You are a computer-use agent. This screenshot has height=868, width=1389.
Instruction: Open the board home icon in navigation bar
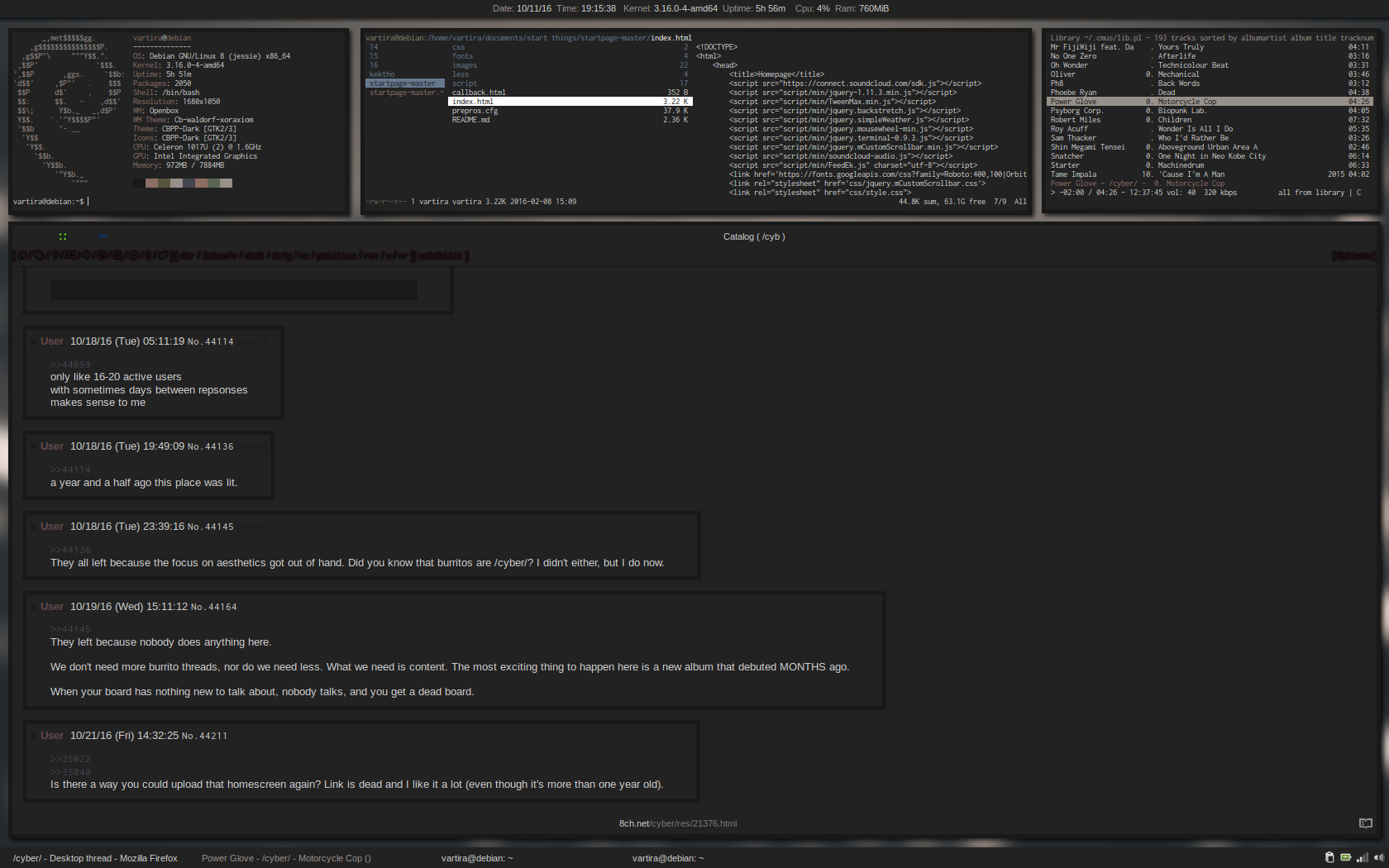22,255
